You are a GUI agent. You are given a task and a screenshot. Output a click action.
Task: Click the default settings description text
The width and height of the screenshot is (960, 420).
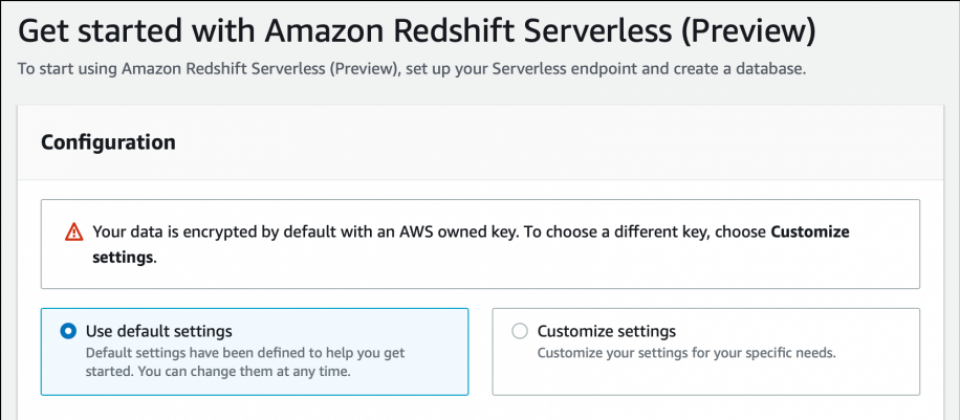(x=245, y=362)
